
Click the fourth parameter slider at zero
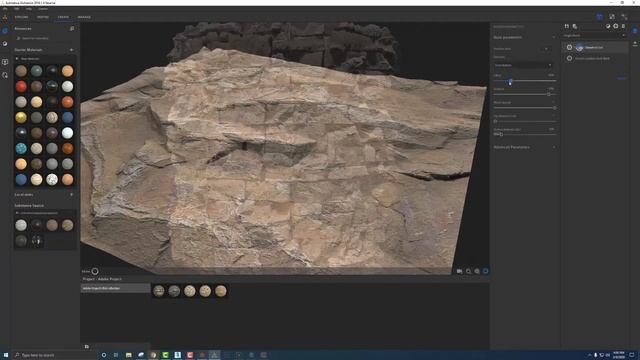(525, 121)
